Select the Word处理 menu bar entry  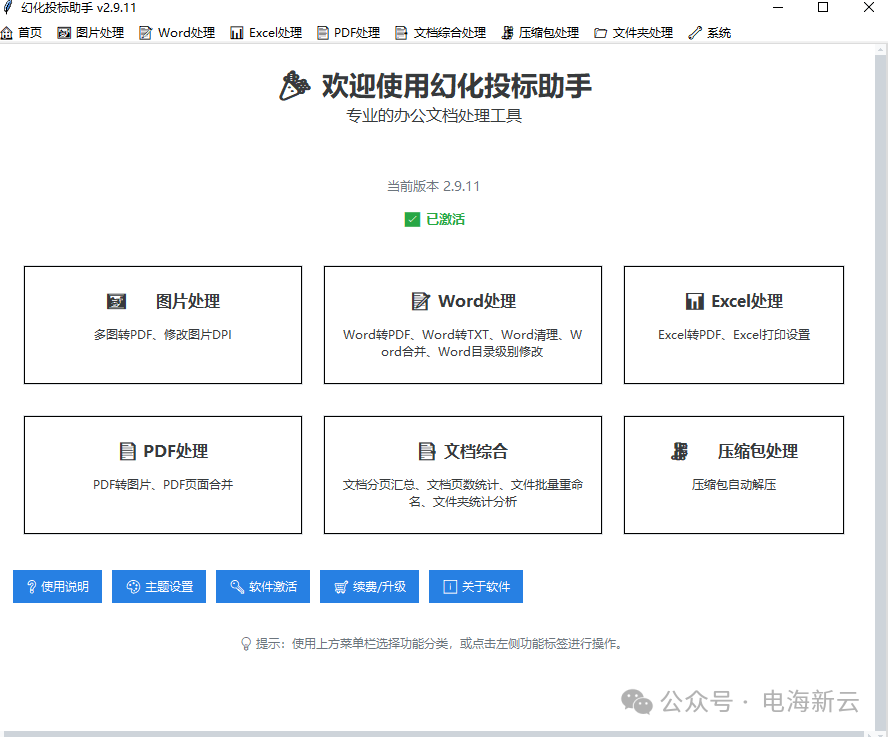[x=176, y=32]
